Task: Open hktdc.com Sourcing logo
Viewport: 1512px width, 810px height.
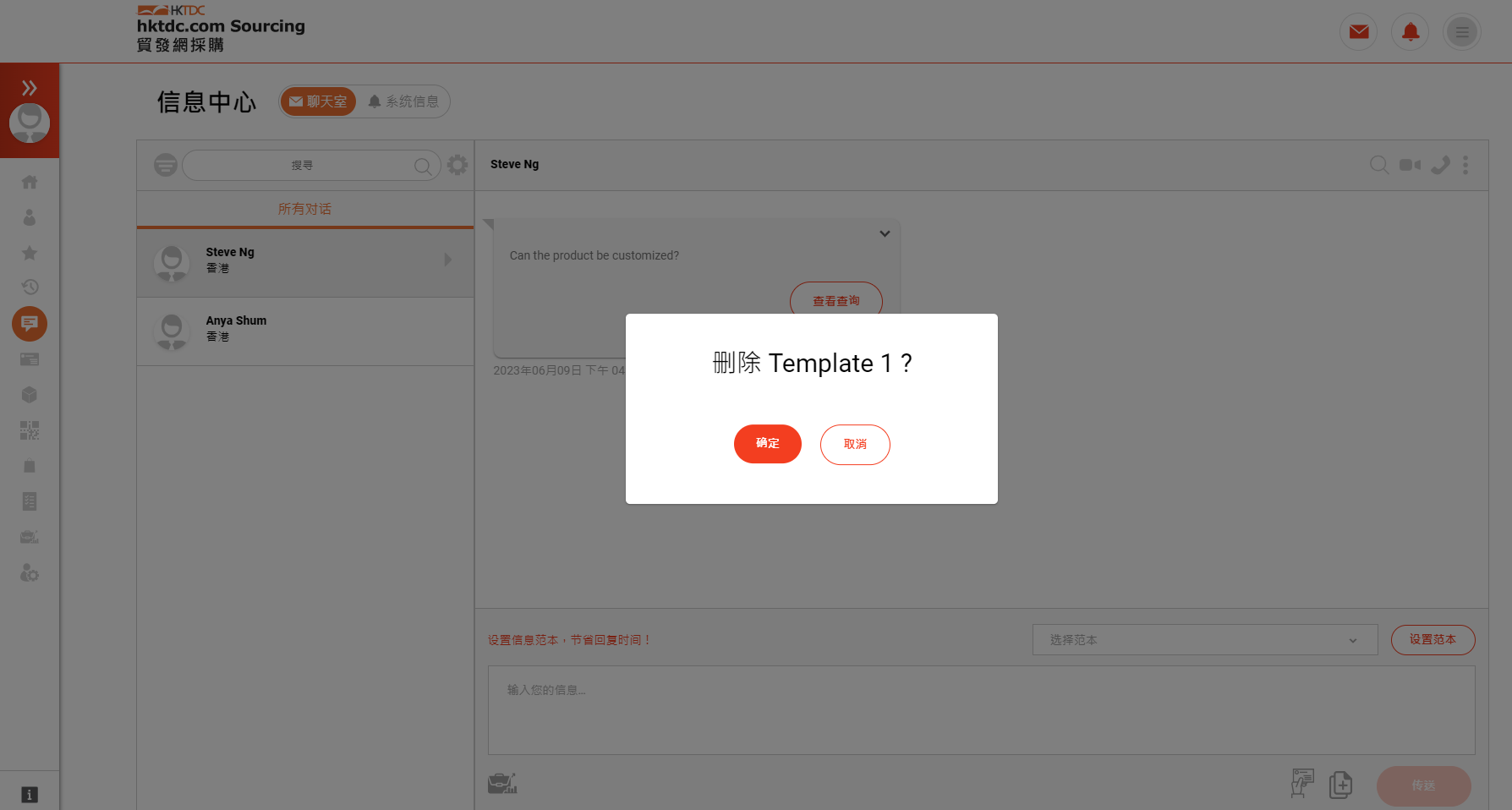Action: click(x=221, y=29)
